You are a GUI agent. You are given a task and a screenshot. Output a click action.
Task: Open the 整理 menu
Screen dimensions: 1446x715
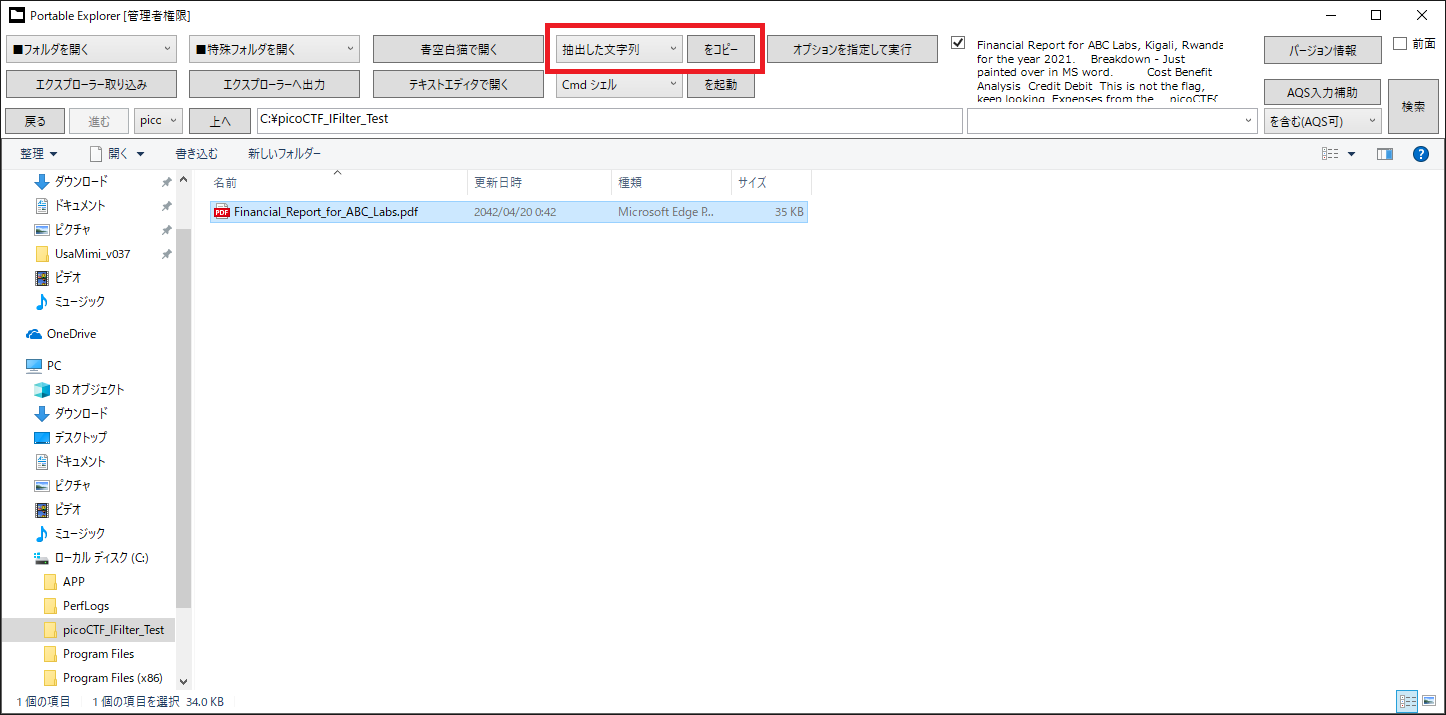pyautogui.click(x=39, y=153)
